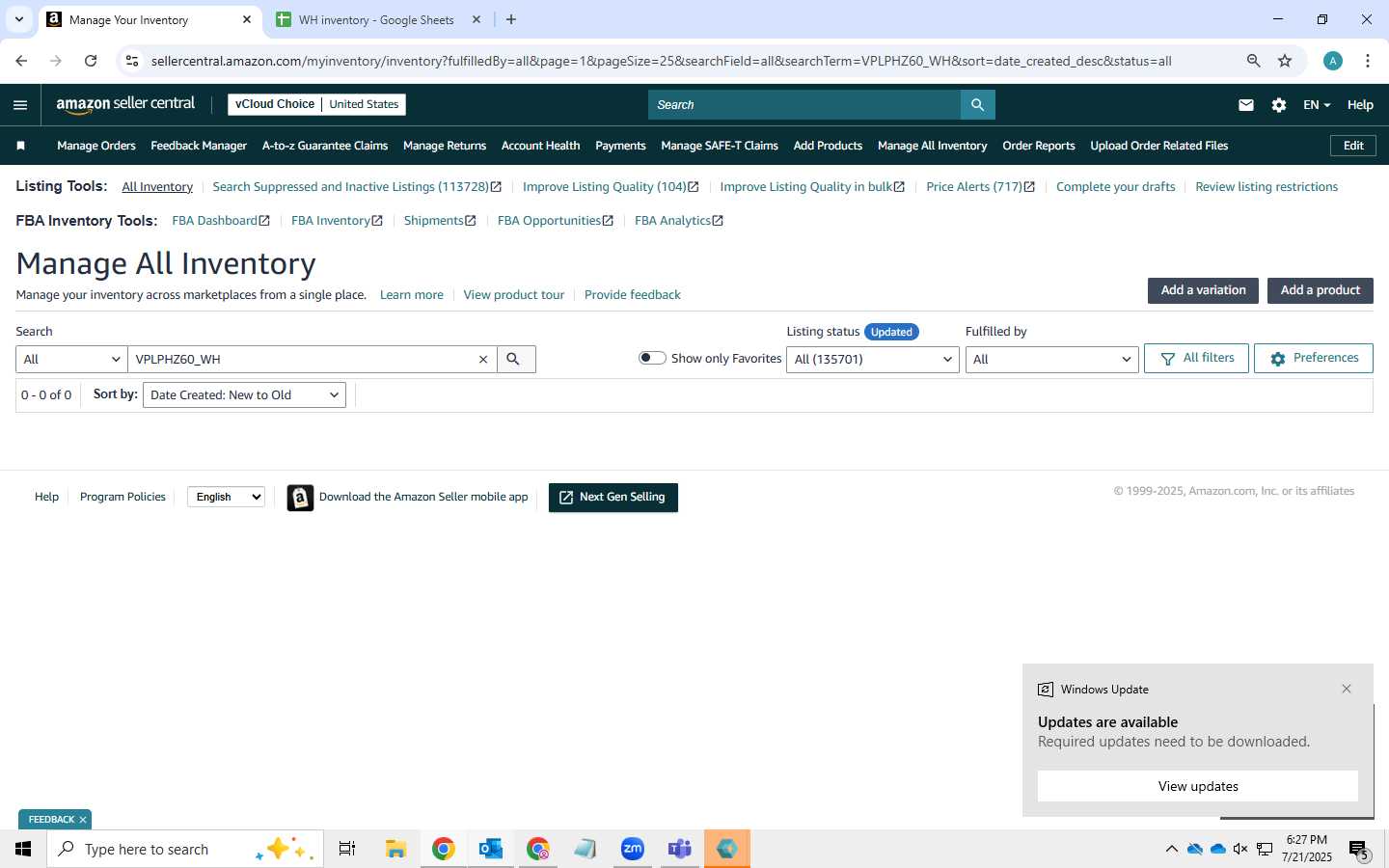Change the footer English language dropdown
The image size is (1389, 868).
coord(226,497)
